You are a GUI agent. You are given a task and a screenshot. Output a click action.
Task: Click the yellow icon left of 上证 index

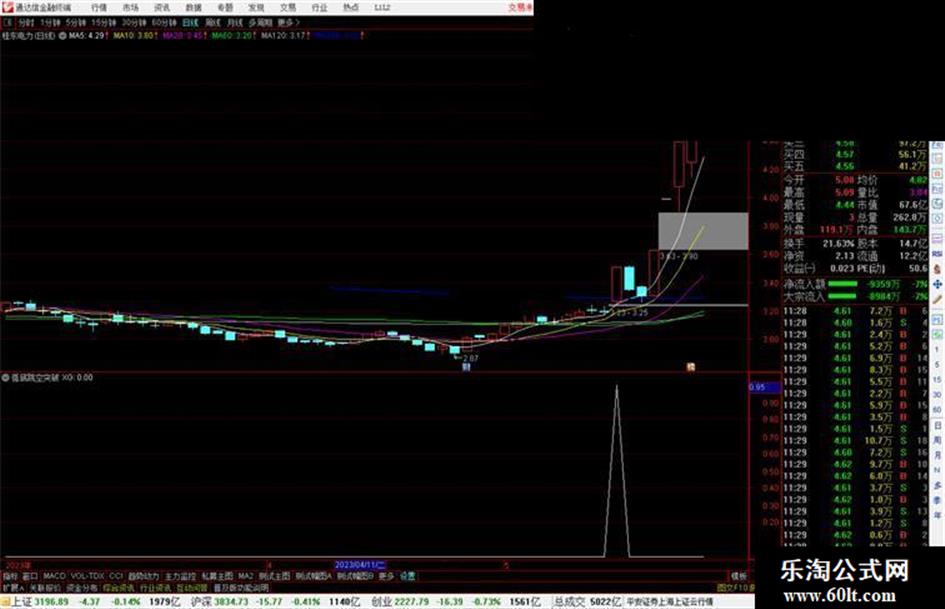pos(5,602)
